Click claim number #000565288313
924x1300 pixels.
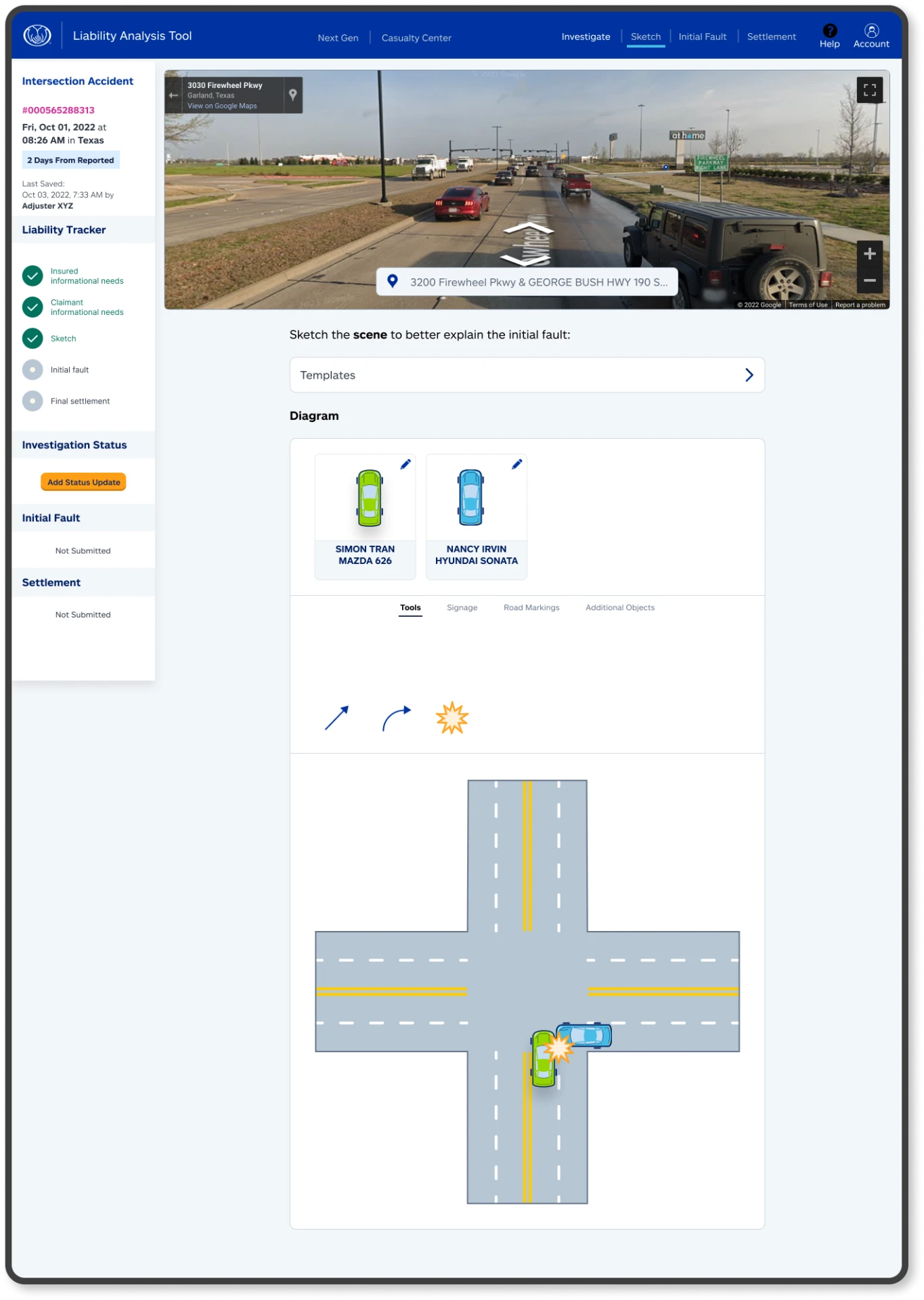58,110
